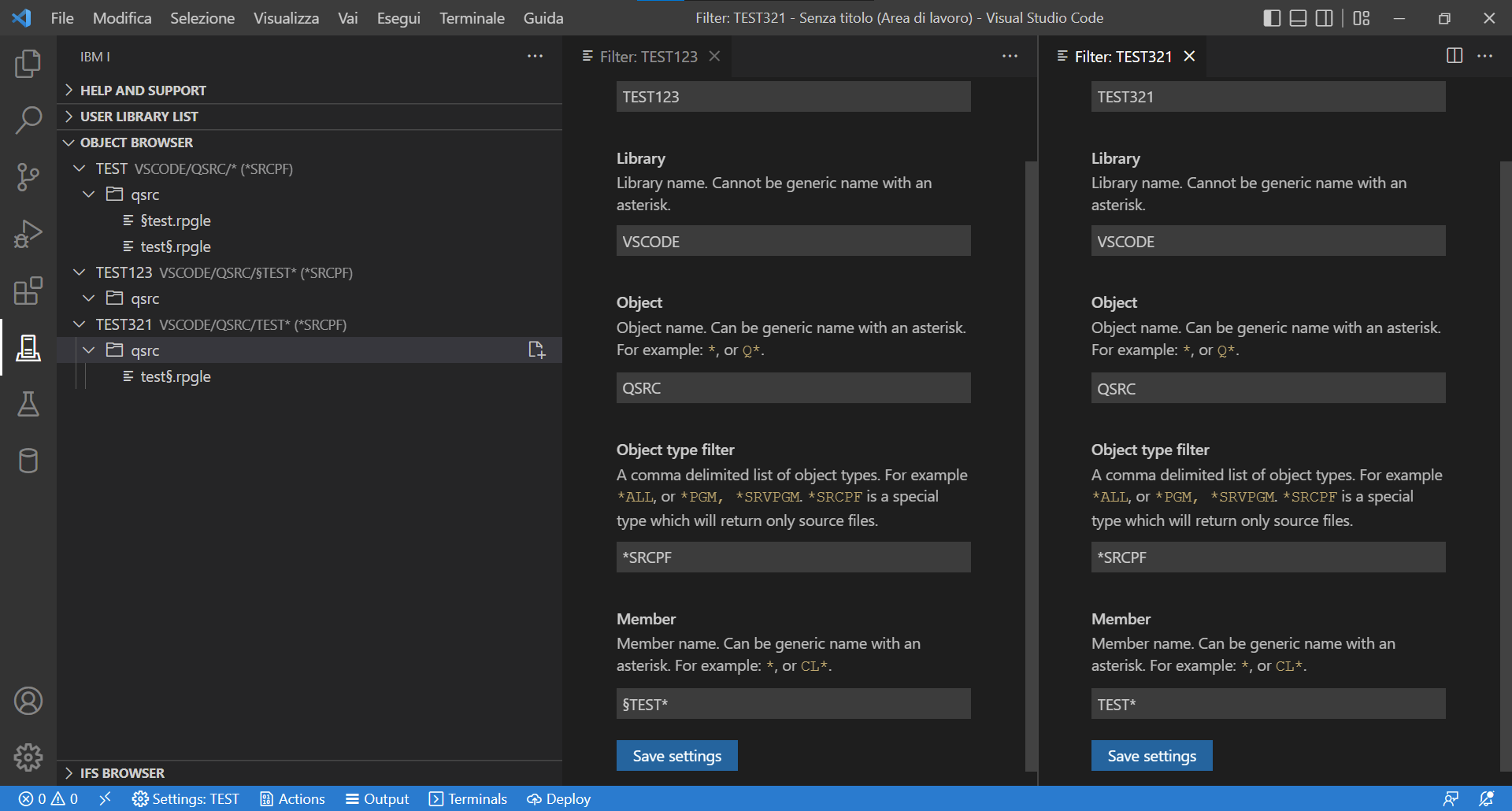This screenshot has width=1512, height=811.
Task: Open the Explorer view in the Activity Bar
Action: (x=28, y=64)
